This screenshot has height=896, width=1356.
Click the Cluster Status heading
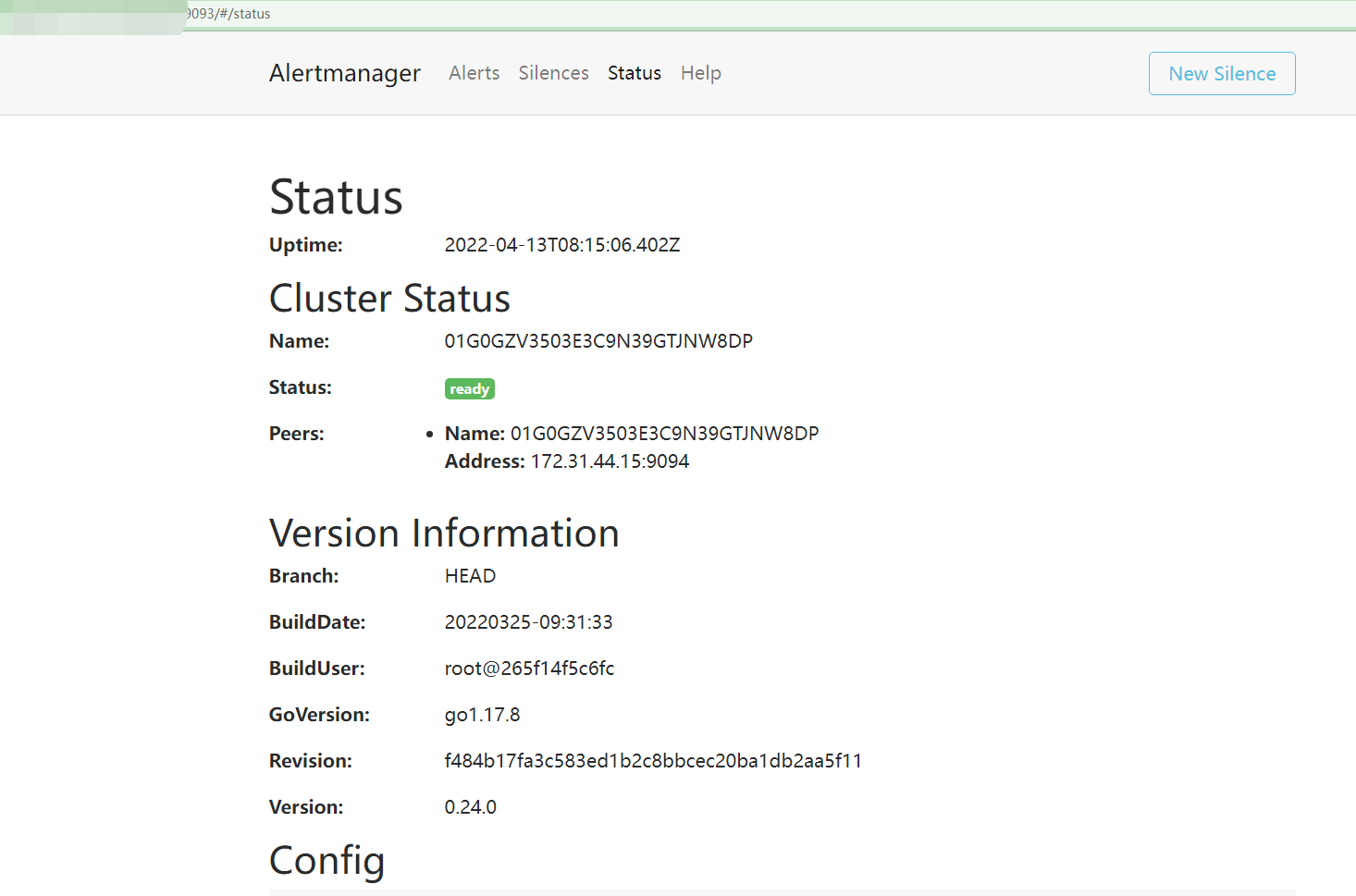pos(389,298)
